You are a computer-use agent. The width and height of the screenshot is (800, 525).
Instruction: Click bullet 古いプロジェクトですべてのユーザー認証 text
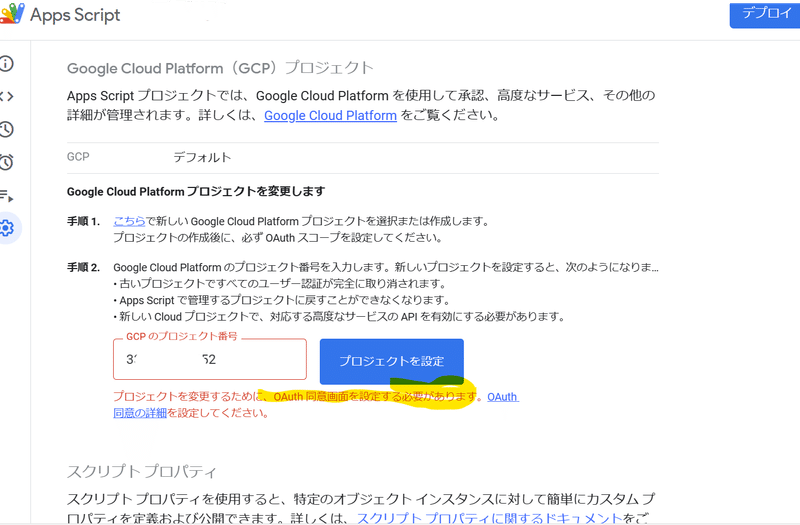click(280, 284)
